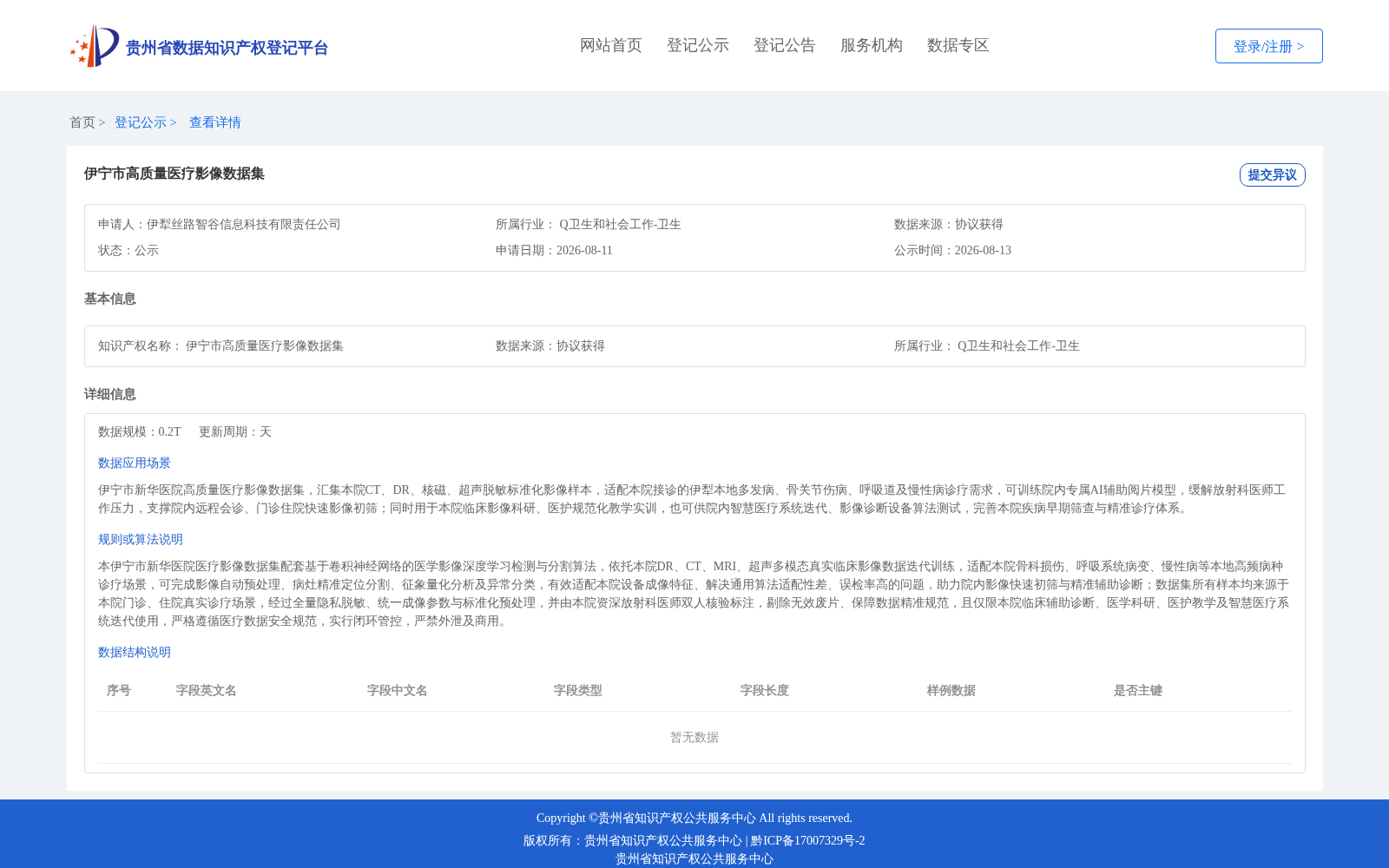Screen dimensions: 1389x868
Task: Open the 登记公告 navigation item
Action: pyautogui.click(x=785, y=45)
